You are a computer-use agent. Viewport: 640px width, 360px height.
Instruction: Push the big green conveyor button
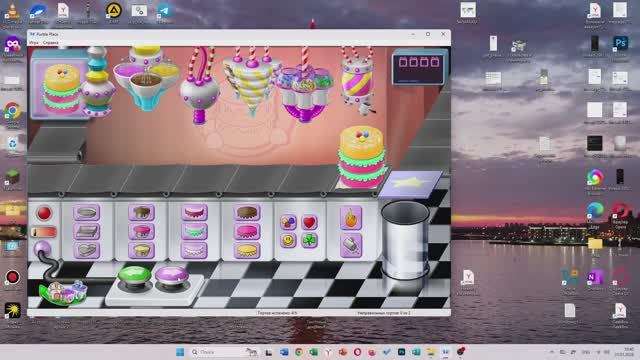coord(134,276)
